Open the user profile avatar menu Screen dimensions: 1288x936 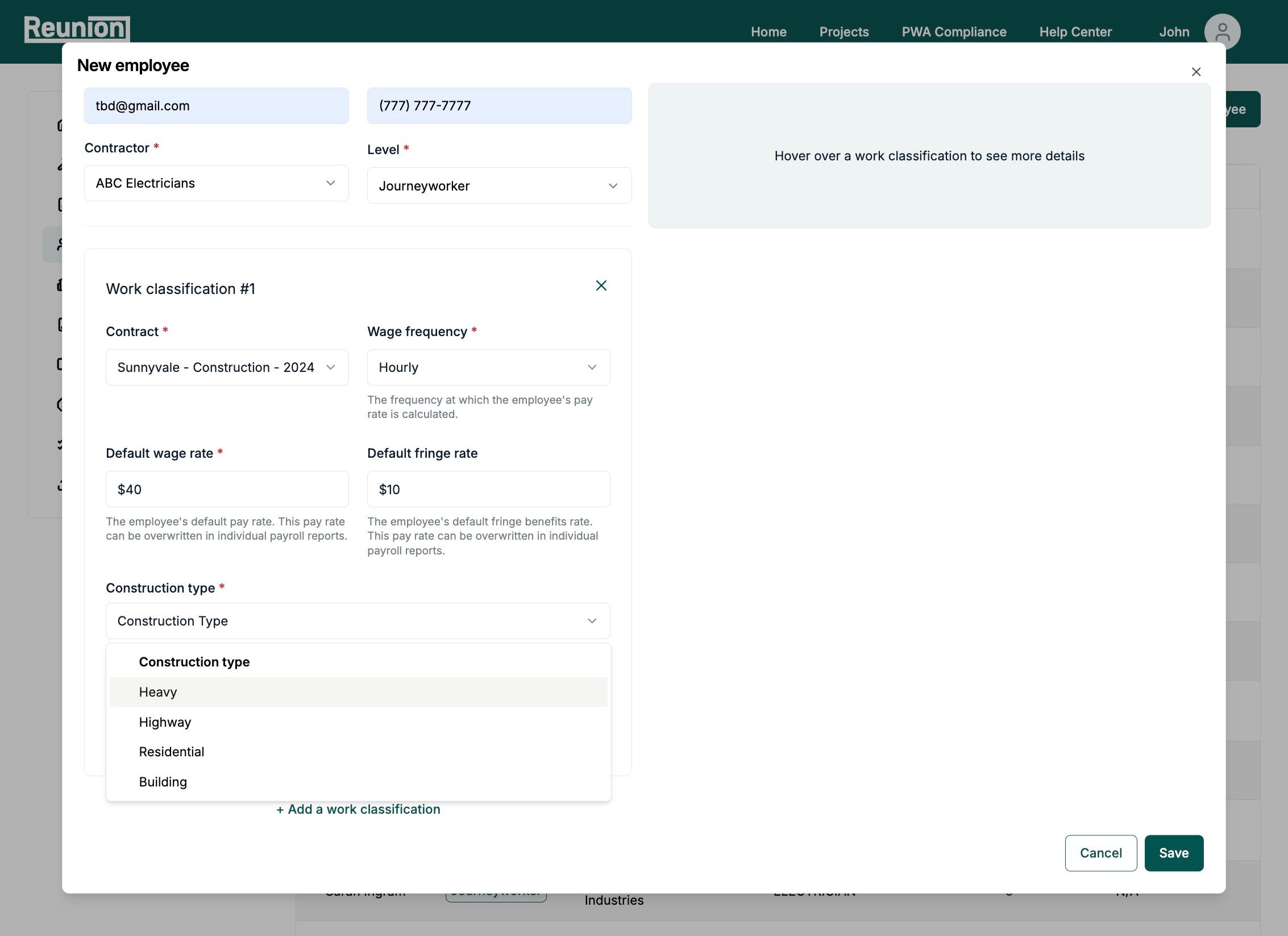(x=1221, y=32)
